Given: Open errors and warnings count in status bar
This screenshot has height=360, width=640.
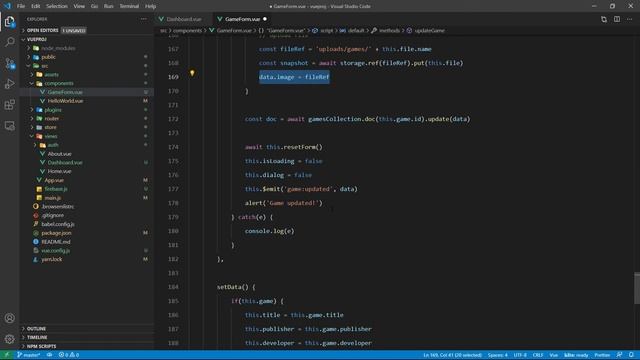Looking at the screenshot, I should tap(69, 355).
